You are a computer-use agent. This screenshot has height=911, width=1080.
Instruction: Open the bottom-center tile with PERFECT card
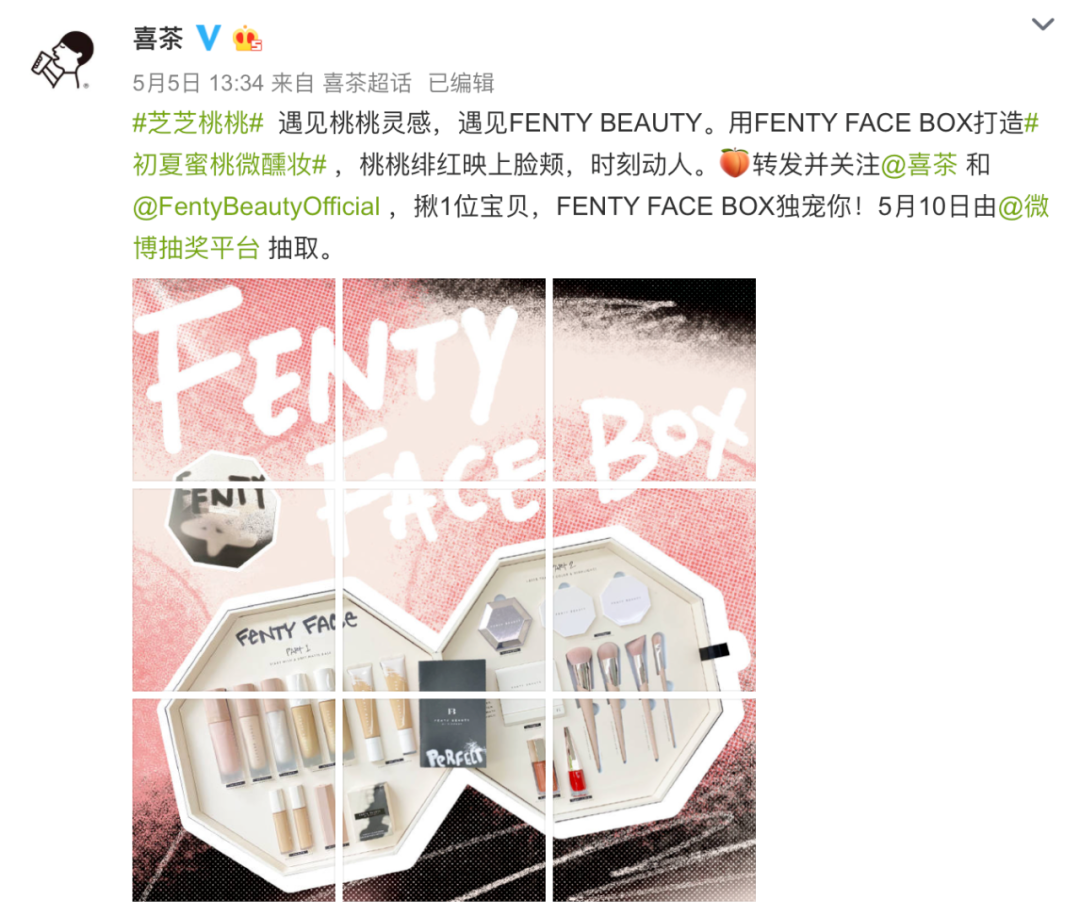444,800
